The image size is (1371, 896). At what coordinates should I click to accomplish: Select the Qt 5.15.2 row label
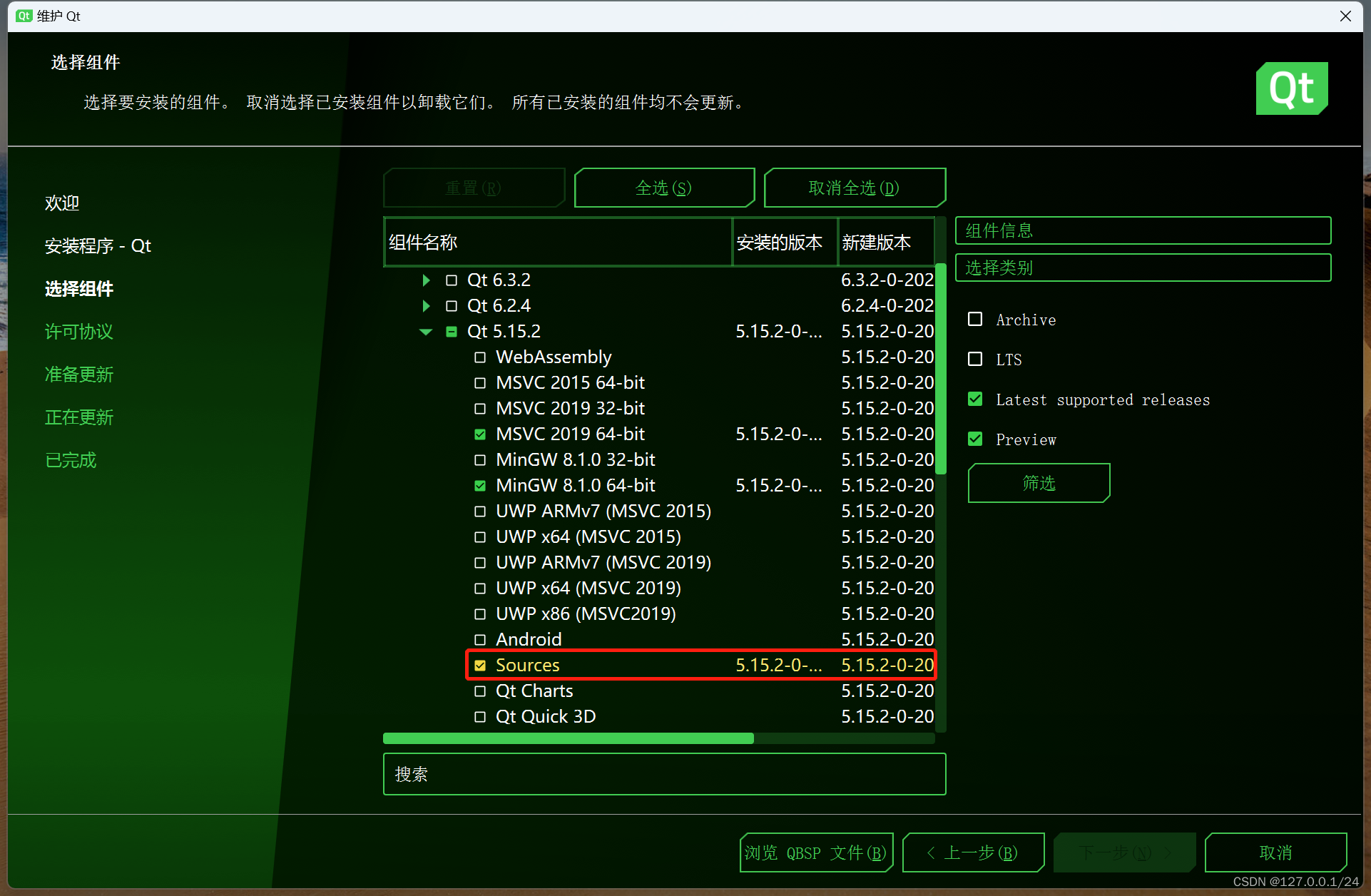504,332
